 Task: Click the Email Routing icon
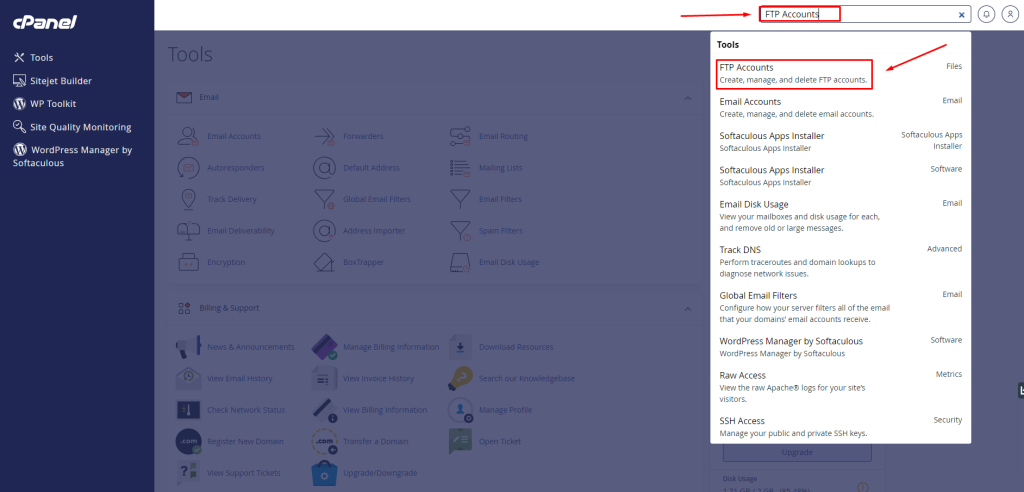(460, 137)
